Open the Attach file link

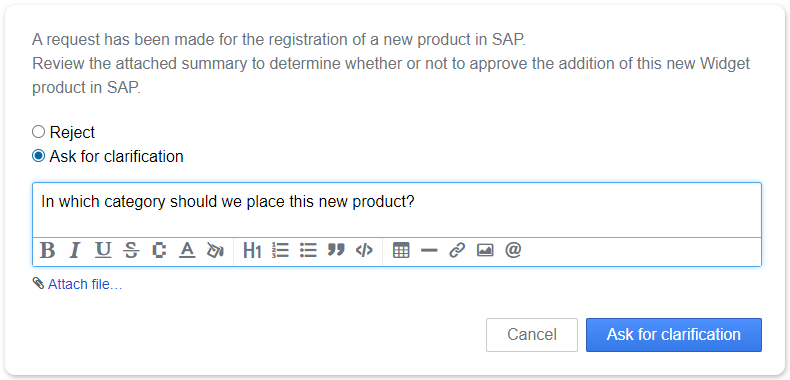coord(85,285)
